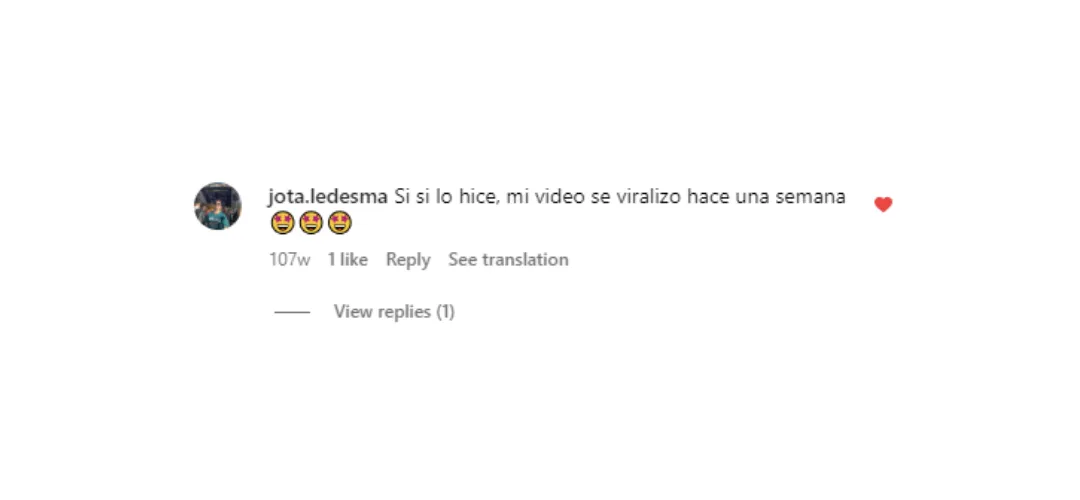This screenshot has width=1080, height=500.
Task: Click the middle star-eyes emoji
Action: (x=311, y=222)
